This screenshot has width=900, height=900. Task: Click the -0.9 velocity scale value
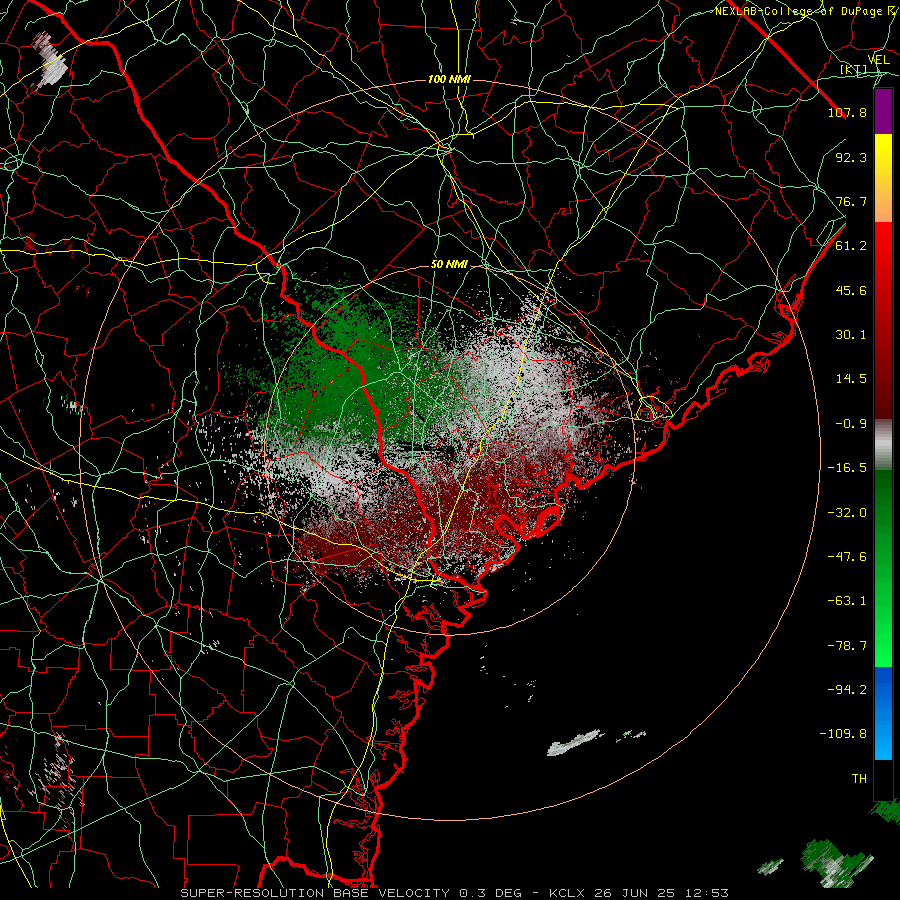click(x=851, y=424)
